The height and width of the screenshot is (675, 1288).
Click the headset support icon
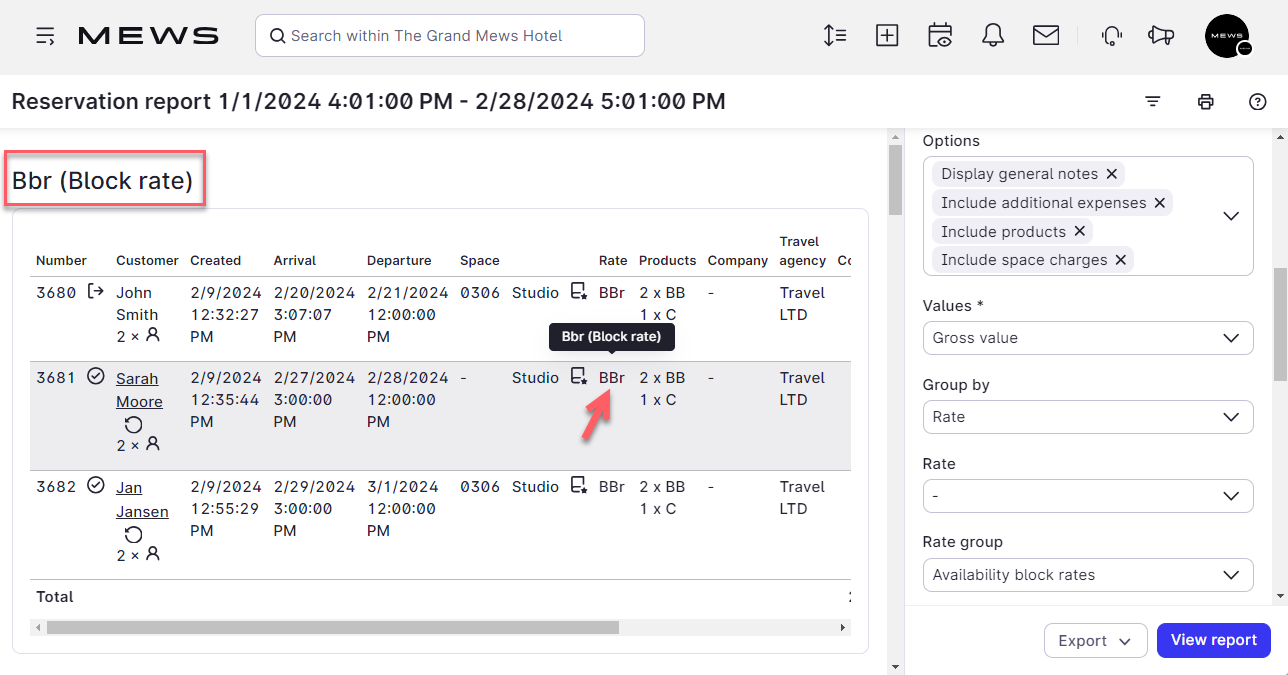(x=1111, y=36)
